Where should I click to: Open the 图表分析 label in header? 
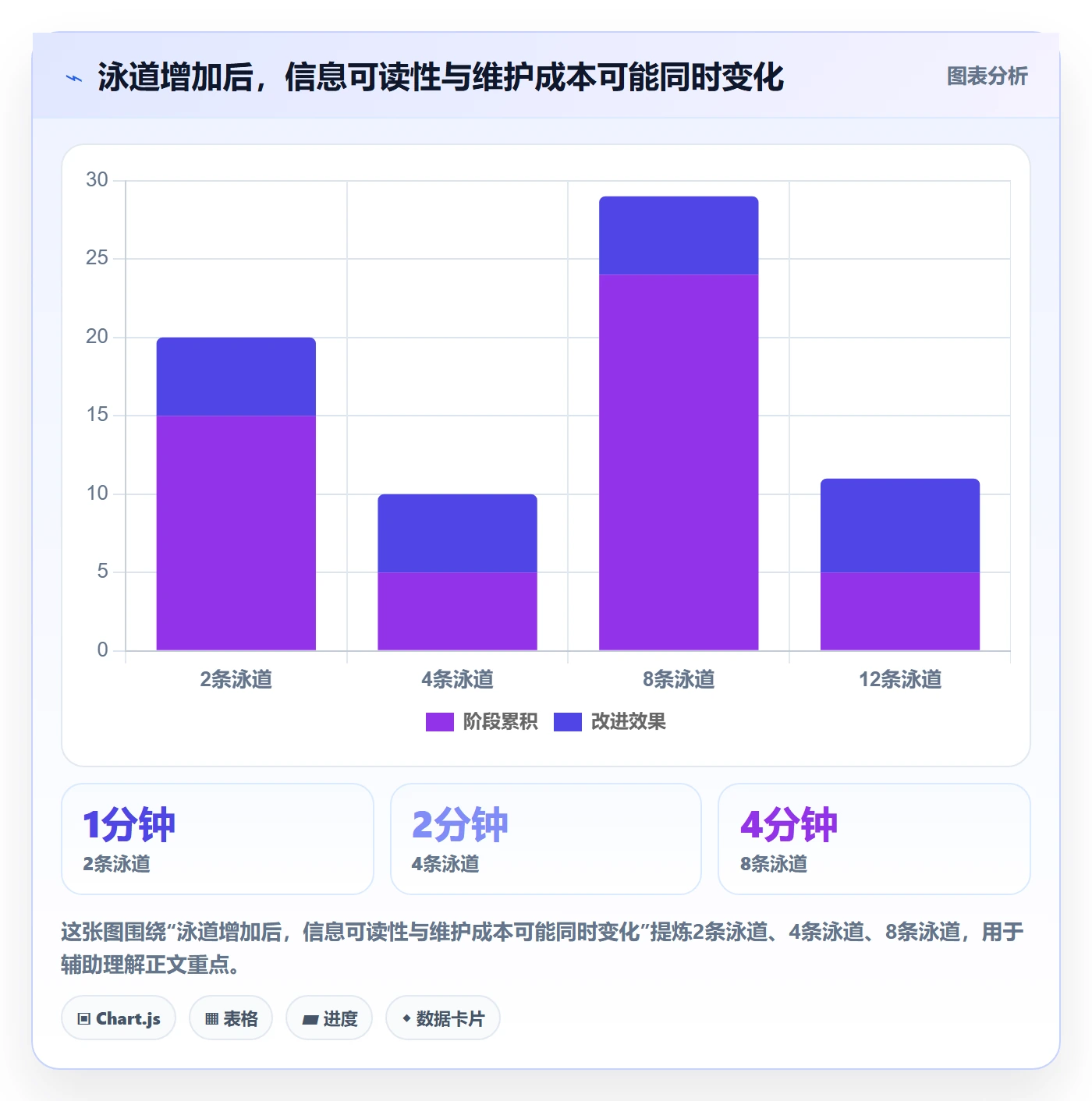pyautogui.click(x=987, y=76)
